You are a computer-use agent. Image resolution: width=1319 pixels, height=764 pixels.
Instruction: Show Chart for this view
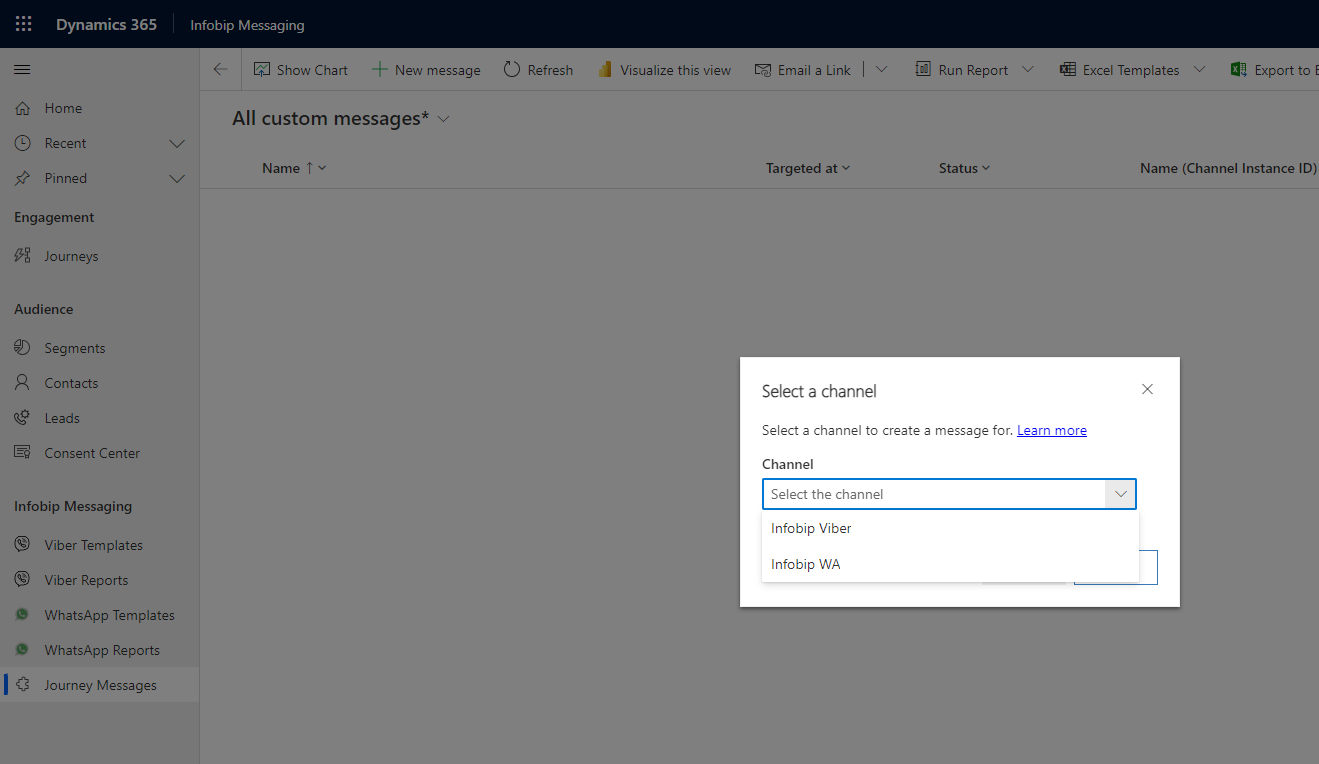coord(301,69)
